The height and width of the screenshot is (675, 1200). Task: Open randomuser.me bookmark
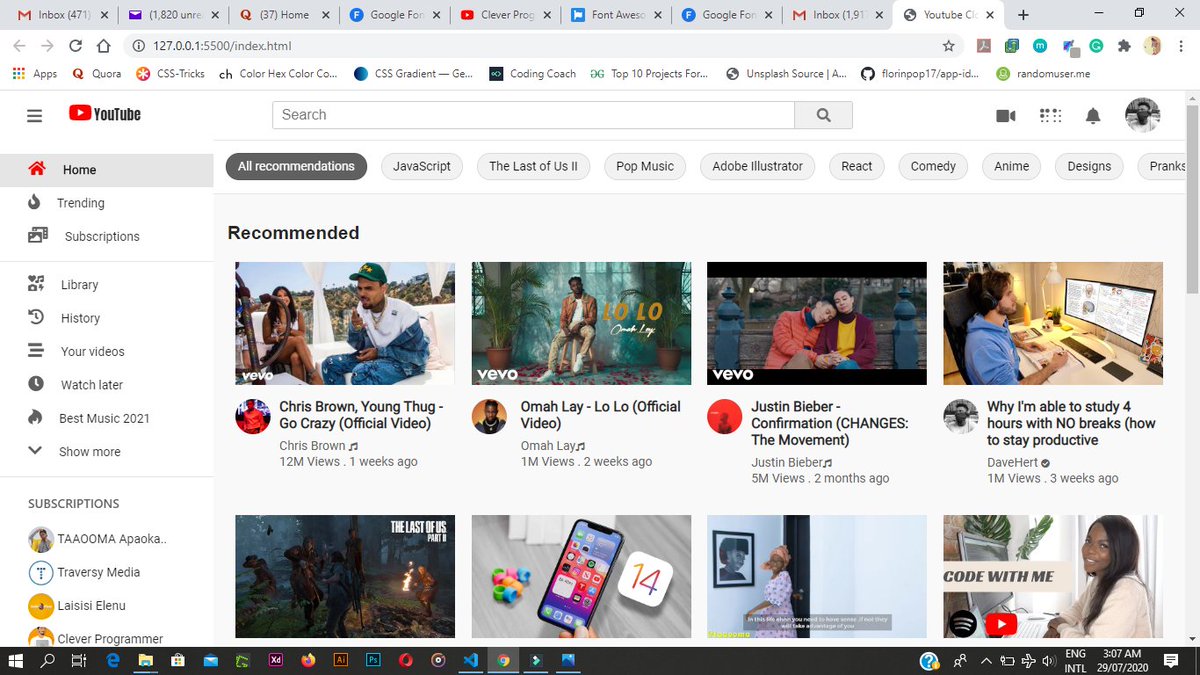pos(1043,74)
